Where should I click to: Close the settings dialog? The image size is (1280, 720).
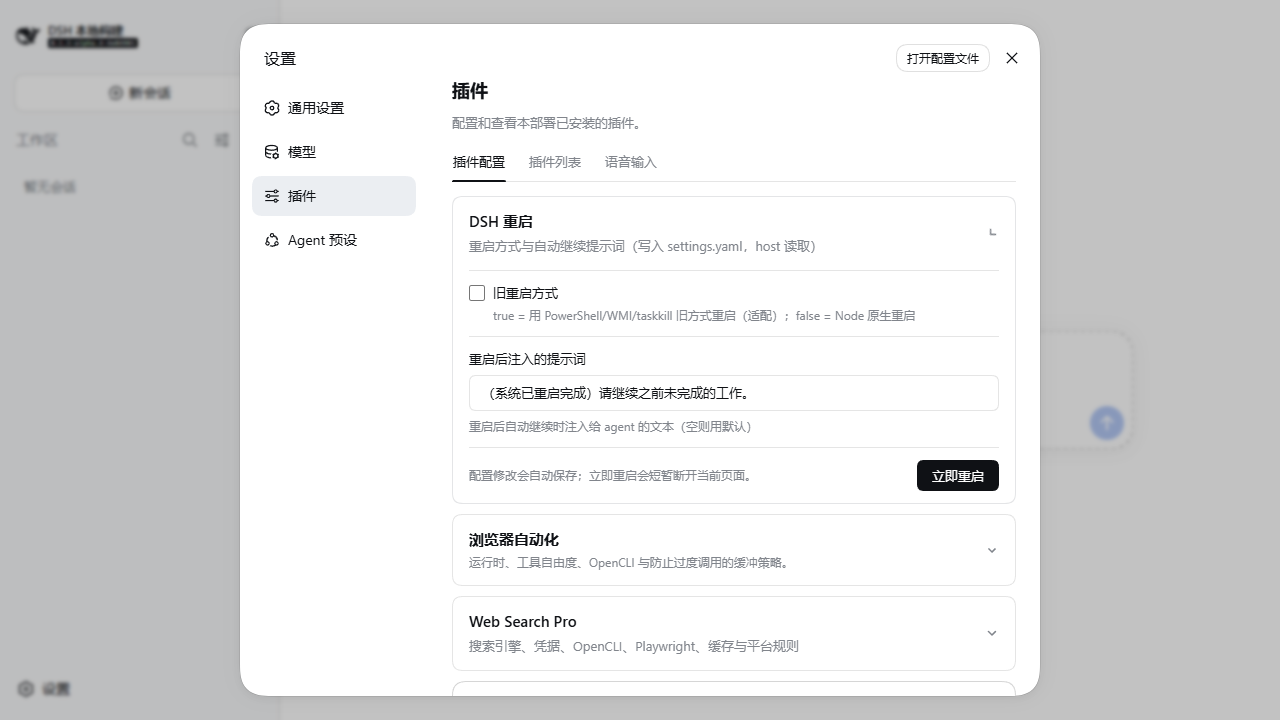pyautogui.click(x=1012, y=58)
